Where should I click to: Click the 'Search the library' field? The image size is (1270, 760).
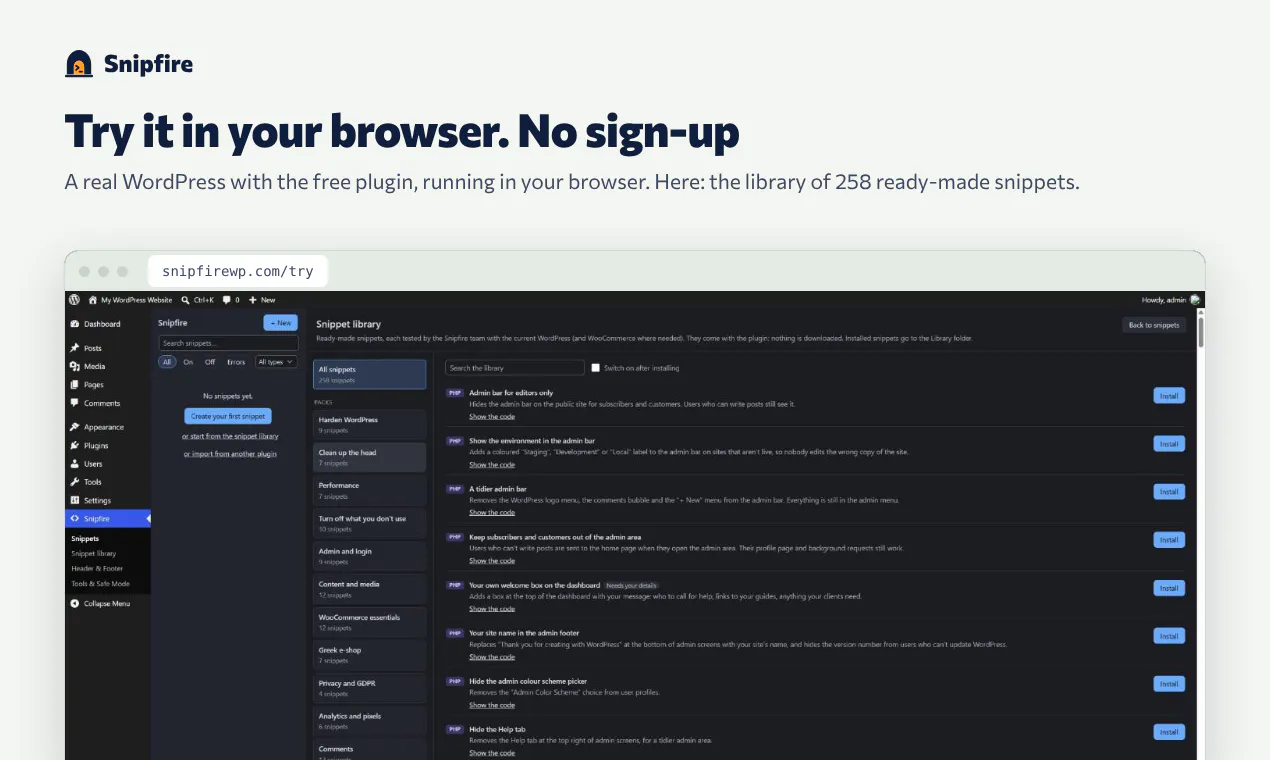pos(515,368)
